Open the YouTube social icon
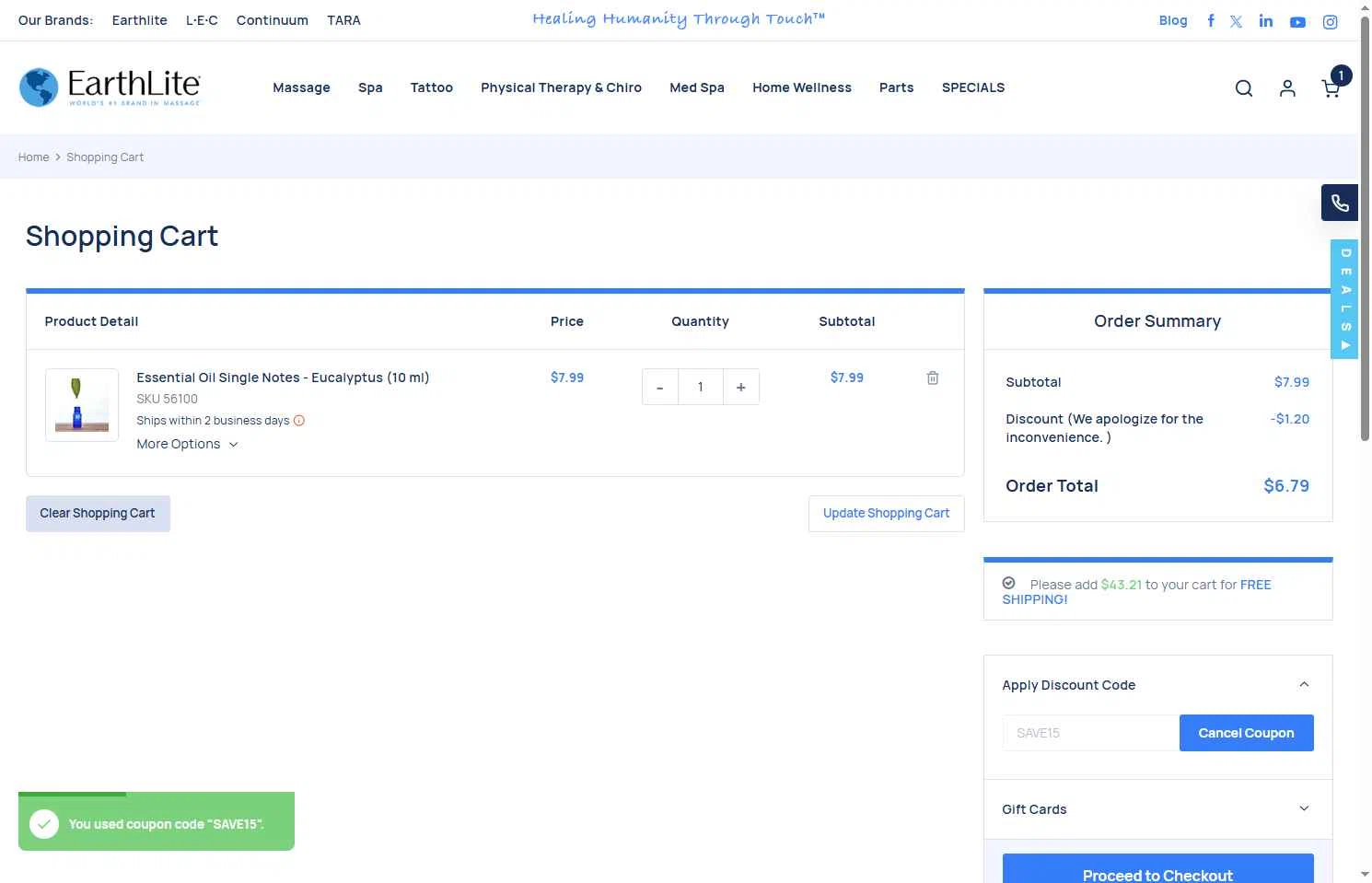This screenshot has width=1372, height=883. 1297,22
